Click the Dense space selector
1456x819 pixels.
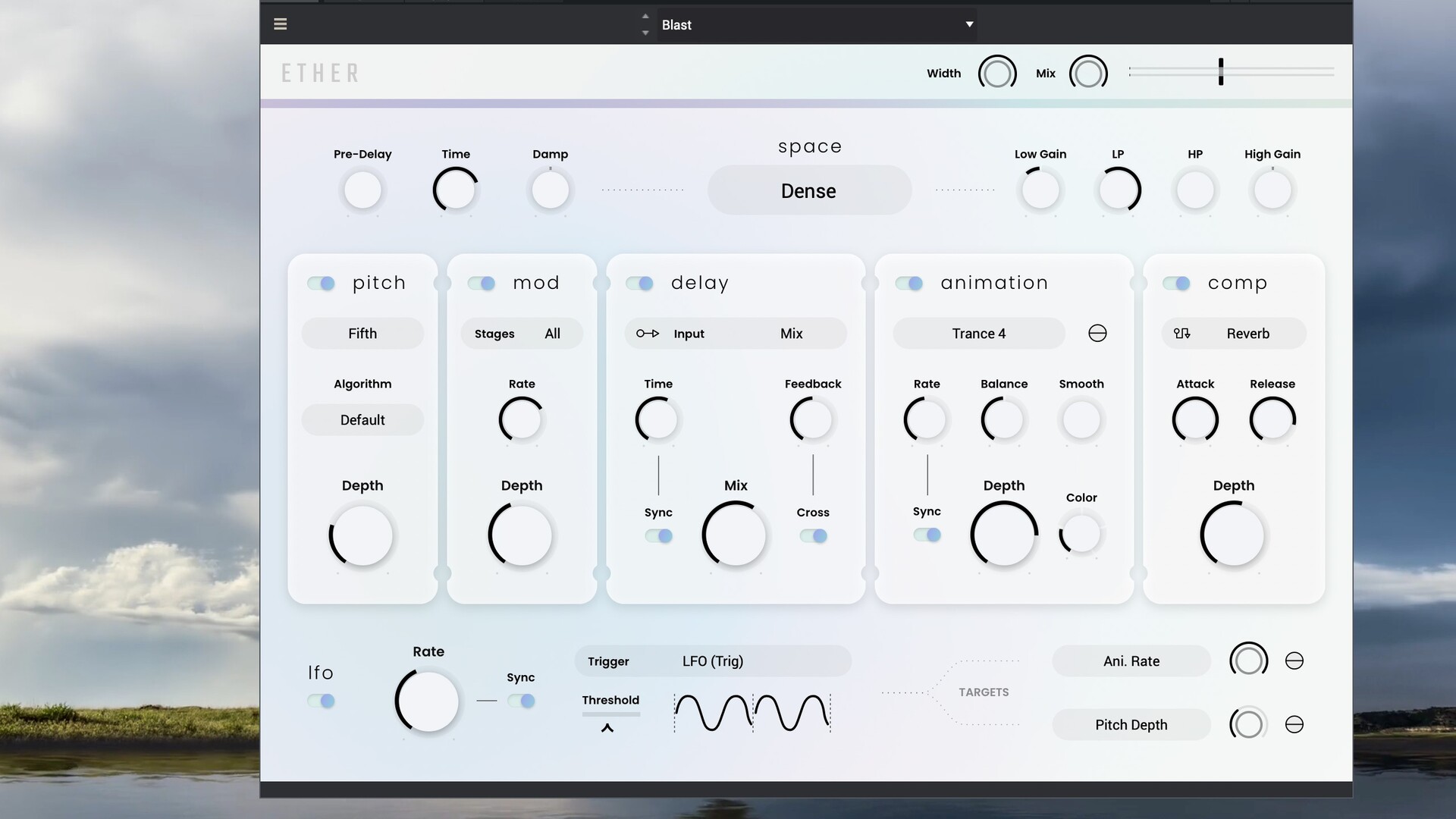click(x=808, y=190)
